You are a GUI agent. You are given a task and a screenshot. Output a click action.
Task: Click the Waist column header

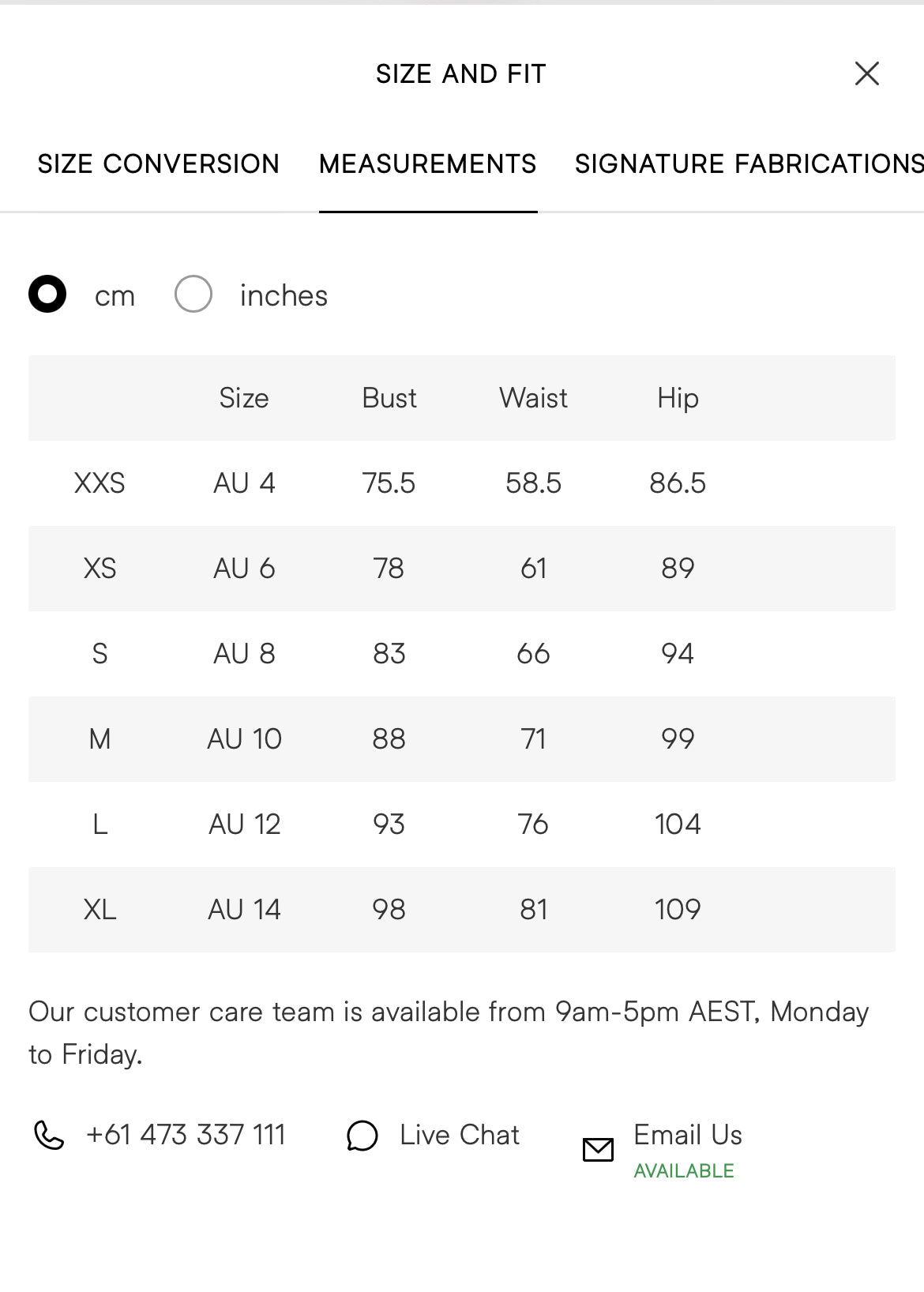pyautogui.click(x=533, y=398)
